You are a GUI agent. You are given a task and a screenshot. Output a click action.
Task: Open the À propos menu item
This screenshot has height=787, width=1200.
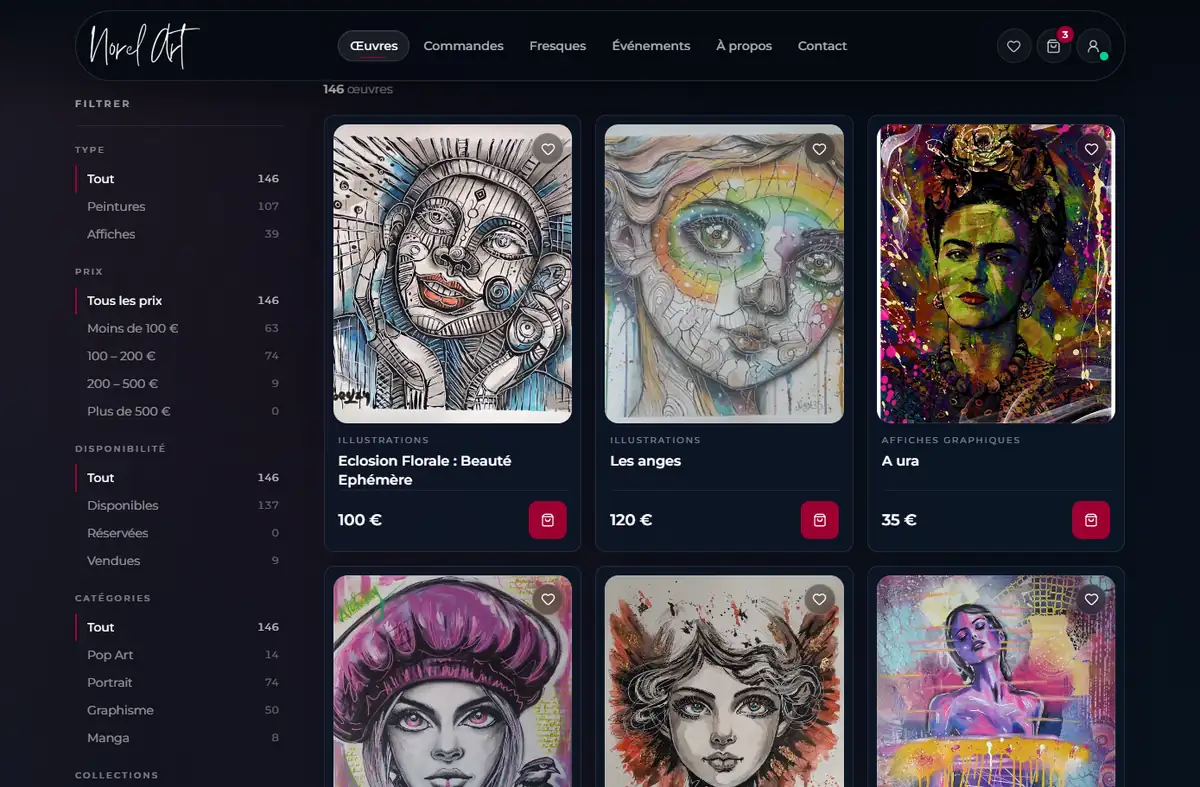744,46
